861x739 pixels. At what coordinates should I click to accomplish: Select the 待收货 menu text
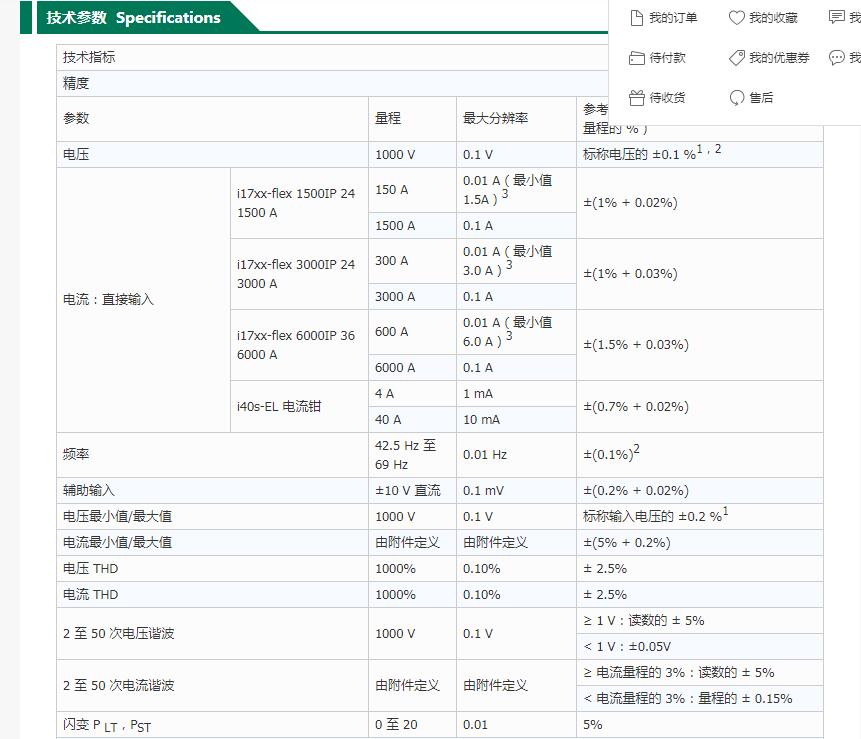tap(667, 98)
